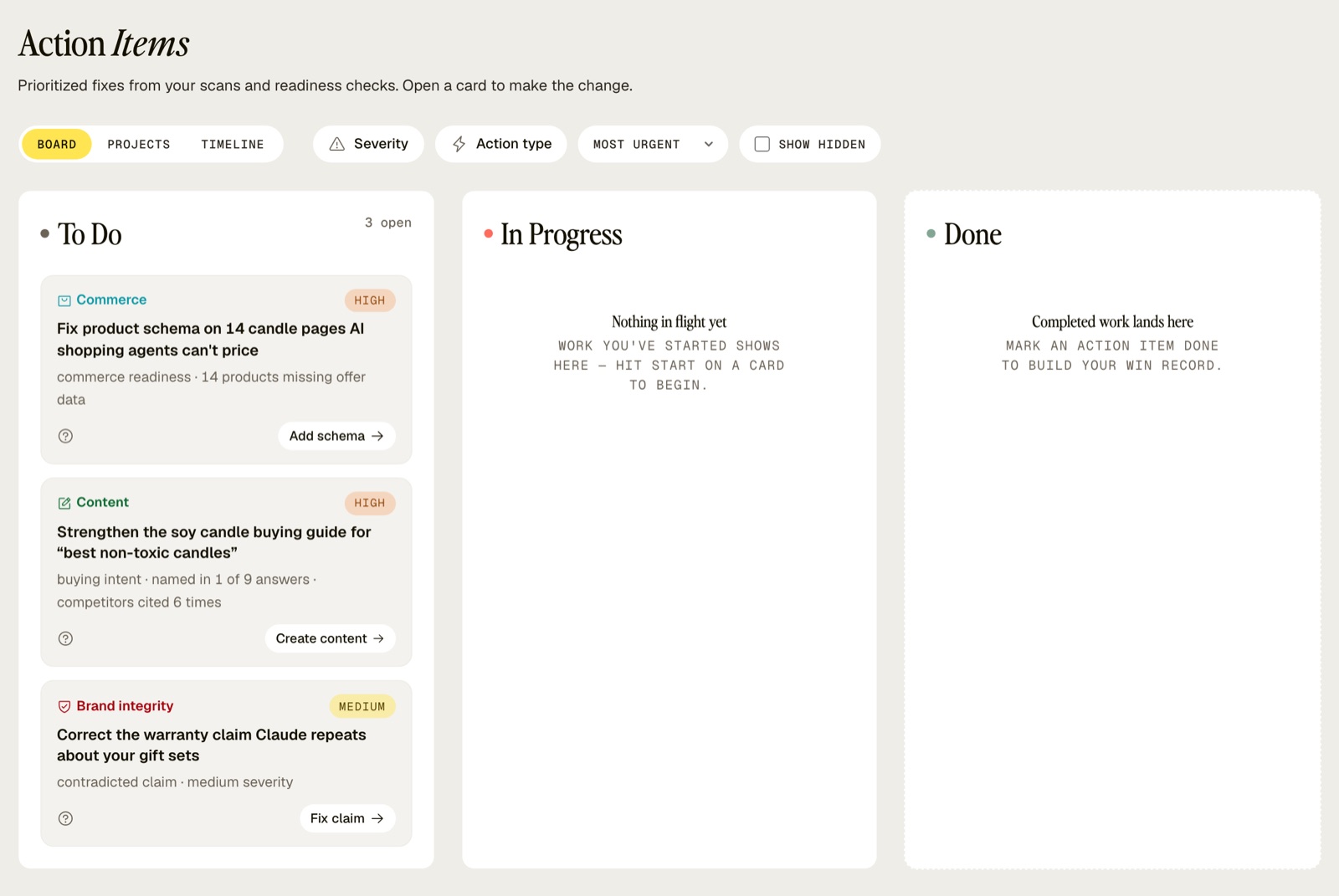This screenshot has width=1339, height=896.
Task: Click 'Completed work lands here' text
Action: (x=1112, y=322)
